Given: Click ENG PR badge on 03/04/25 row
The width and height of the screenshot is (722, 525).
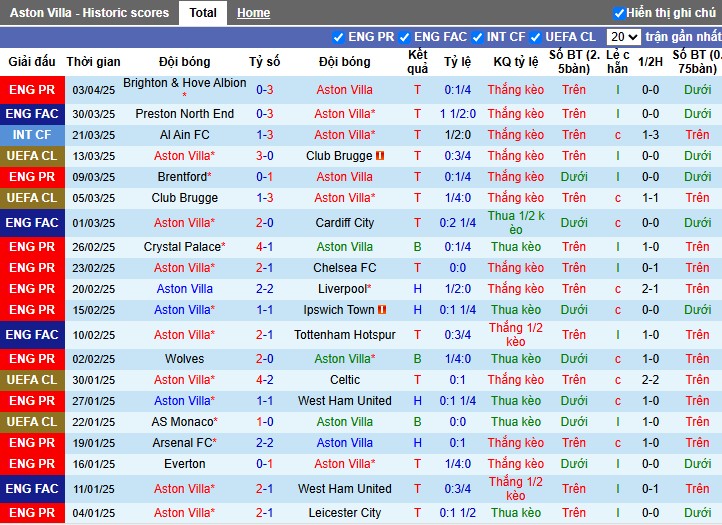Looking at the screenshot, I should tap(32, 90).
